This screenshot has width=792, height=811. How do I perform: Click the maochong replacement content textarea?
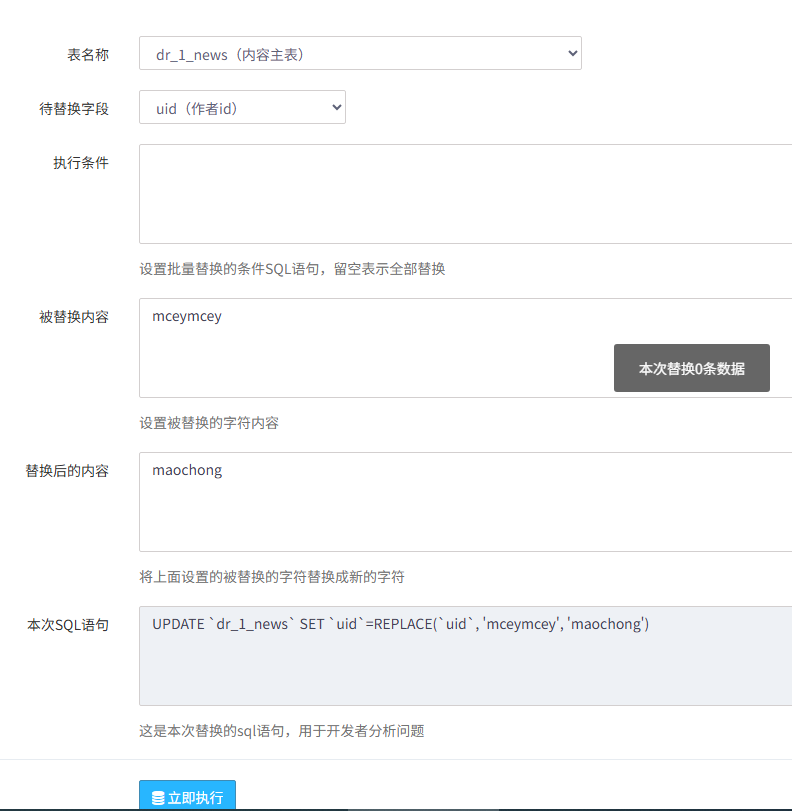tap(465, 502)
